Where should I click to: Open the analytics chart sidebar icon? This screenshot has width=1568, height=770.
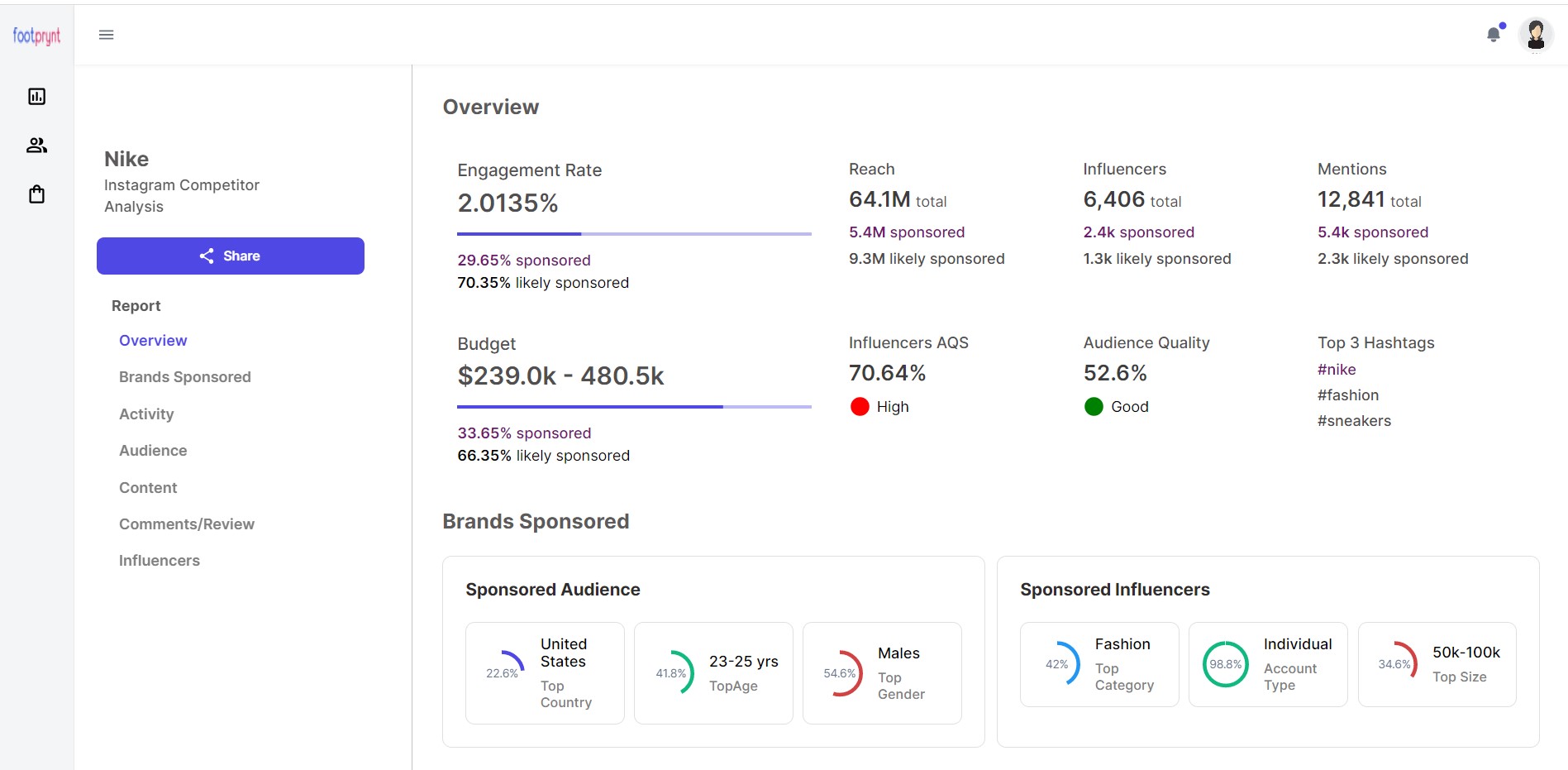pyautogui.click(x=36, y=97)
